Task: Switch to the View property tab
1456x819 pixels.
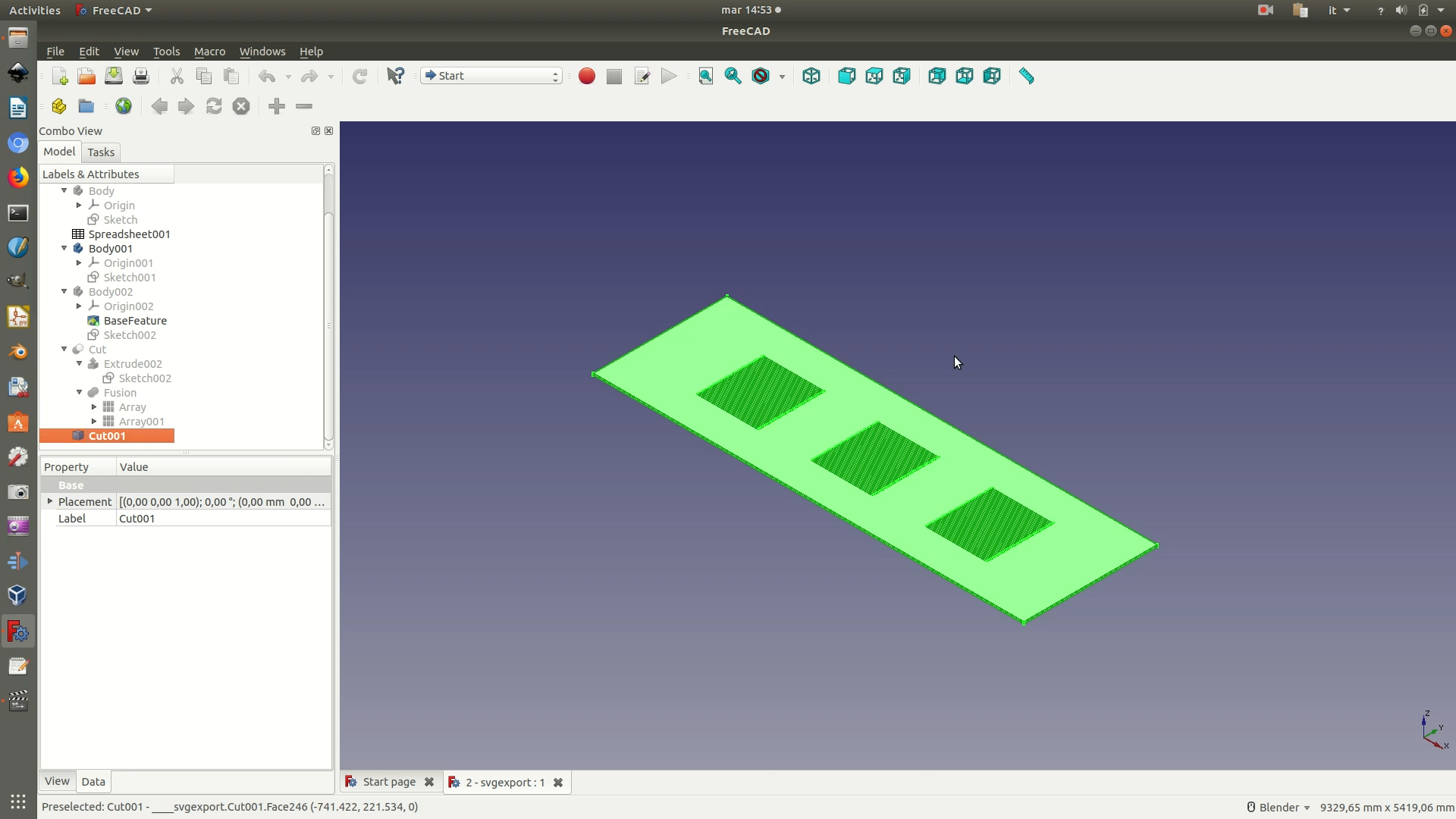Action: [x=57, y=781]
